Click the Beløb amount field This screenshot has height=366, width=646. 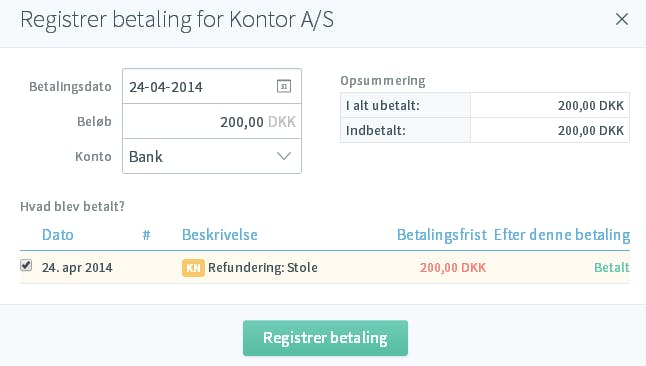pyautogui.click(x=212, y=122)
